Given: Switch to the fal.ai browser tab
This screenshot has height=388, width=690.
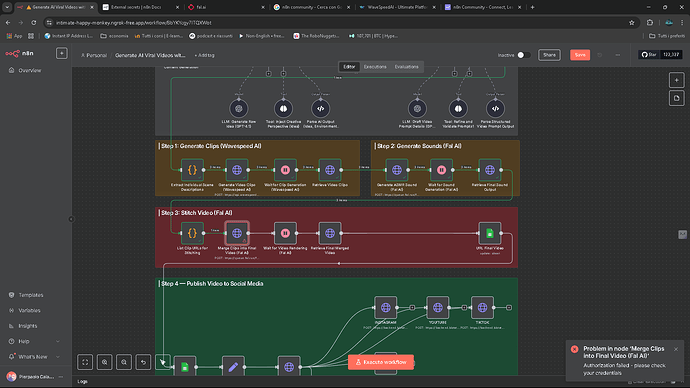Looking at the screenshot, I should click(x=227, y=7).
